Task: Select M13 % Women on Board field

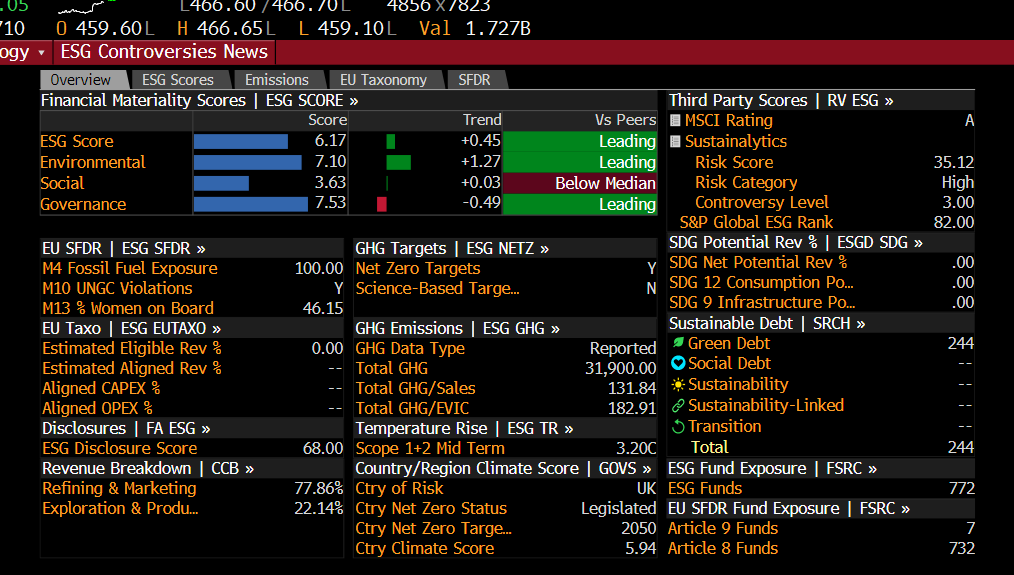Action: pyautogui.click(x=193, y=309)
